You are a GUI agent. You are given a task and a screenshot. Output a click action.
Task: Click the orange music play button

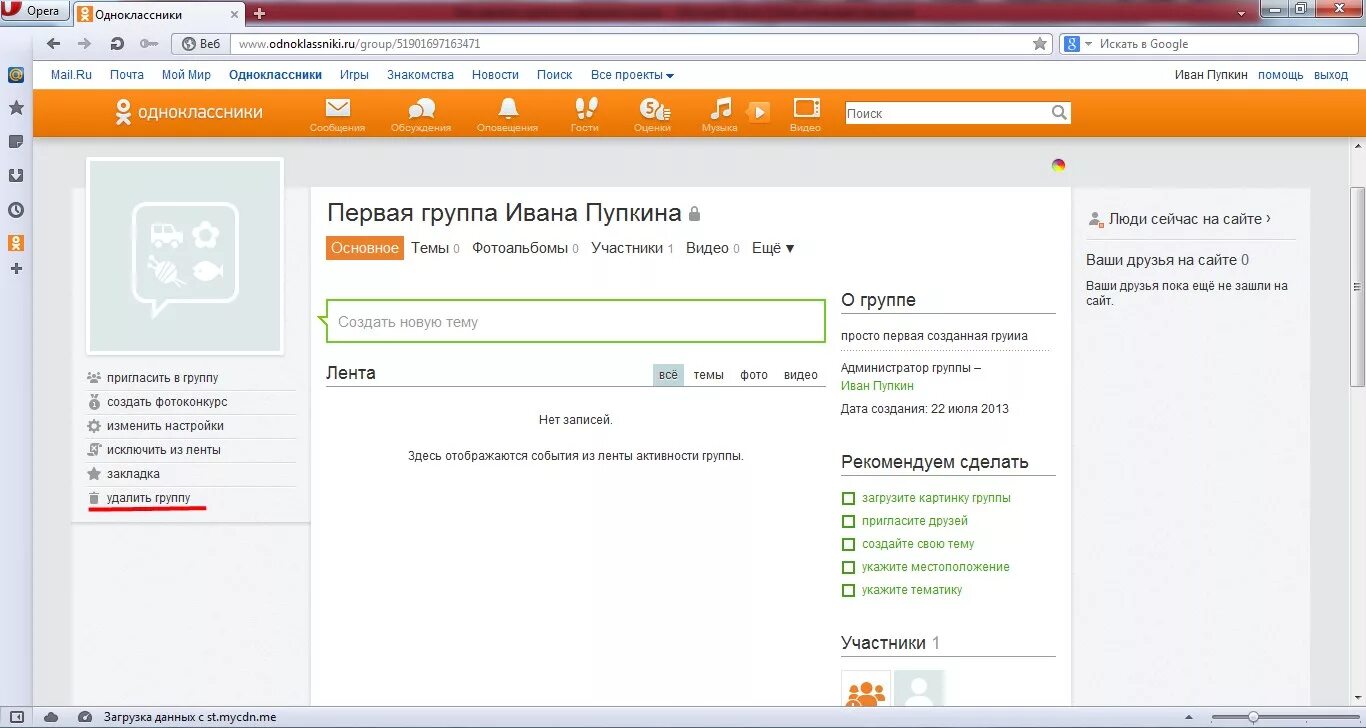[x=759, y=112]
